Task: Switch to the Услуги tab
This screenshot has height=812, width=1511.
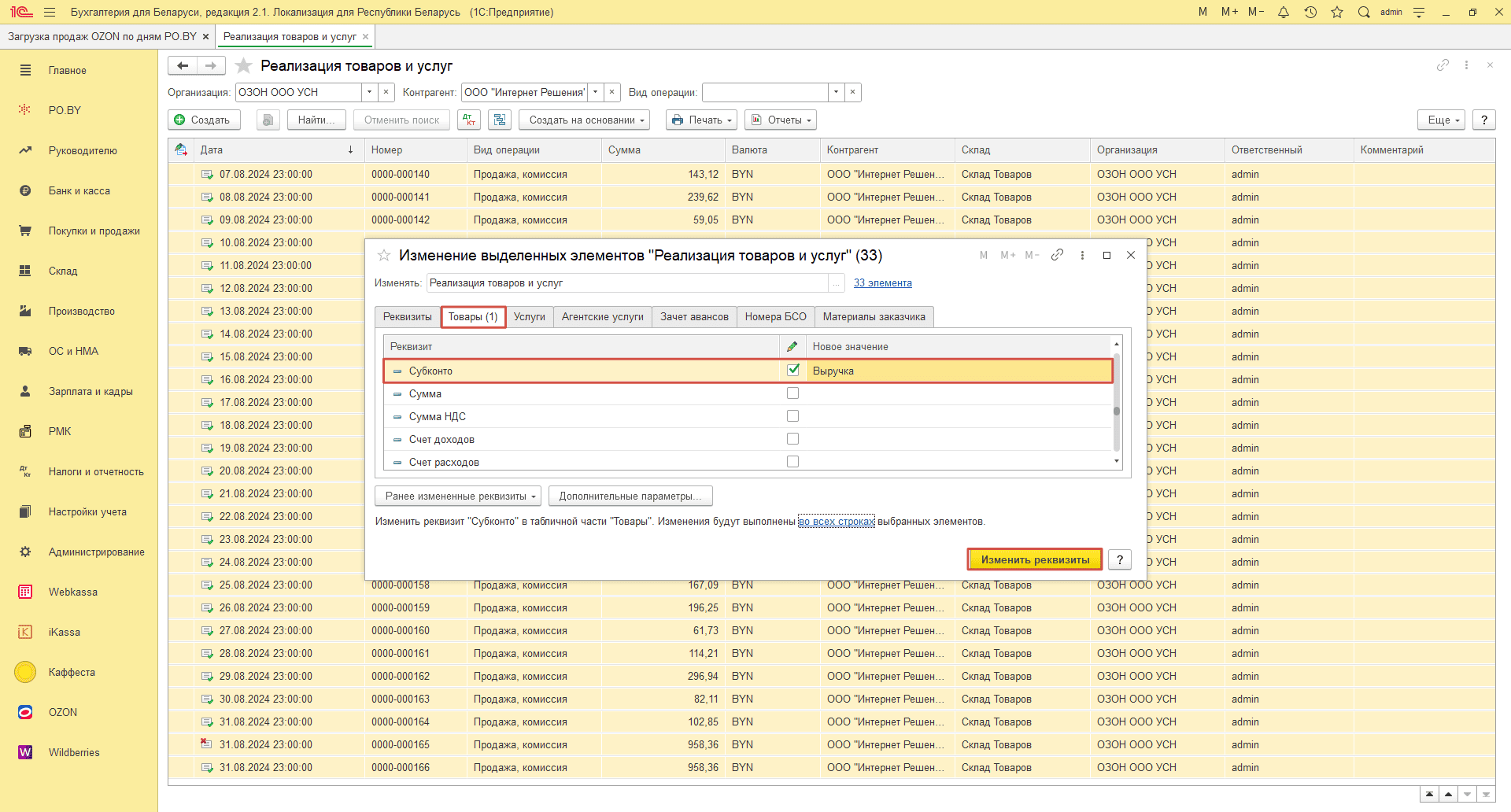Action: point(530,316)
